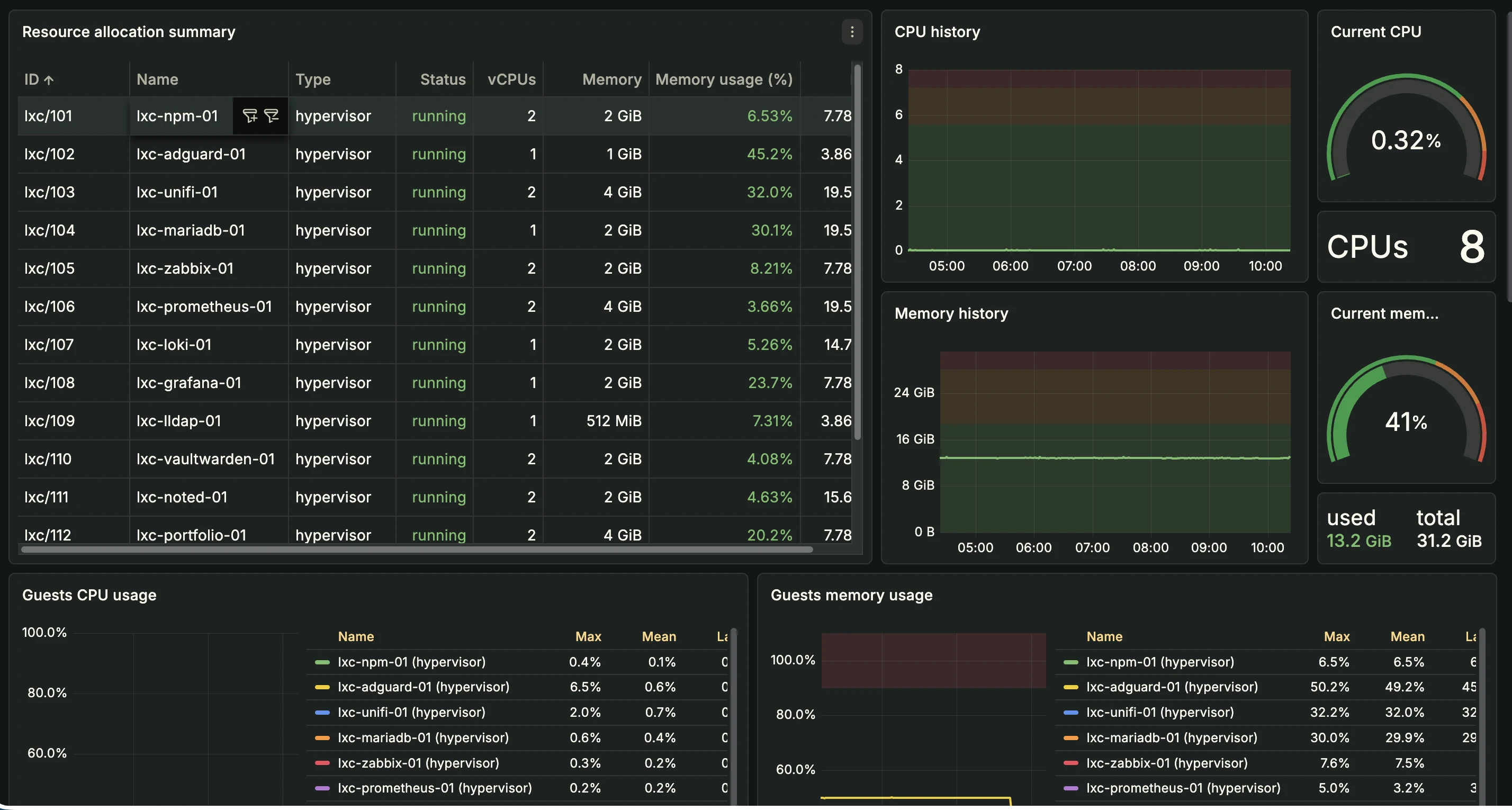This screenshot has width=1512, height=810.
Task: Click the CPUs stat value 8
Action: click(x=1472, y=247)
